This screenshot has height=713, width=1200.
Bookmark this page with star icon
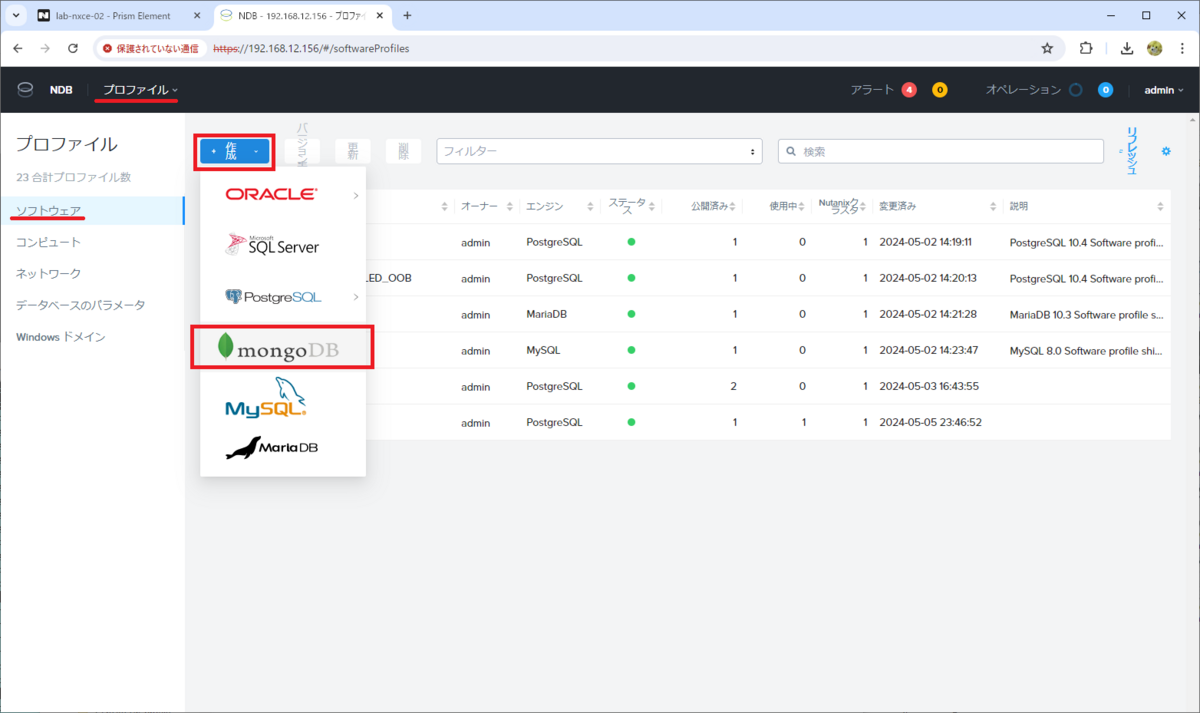click(x=1047, y=48)
